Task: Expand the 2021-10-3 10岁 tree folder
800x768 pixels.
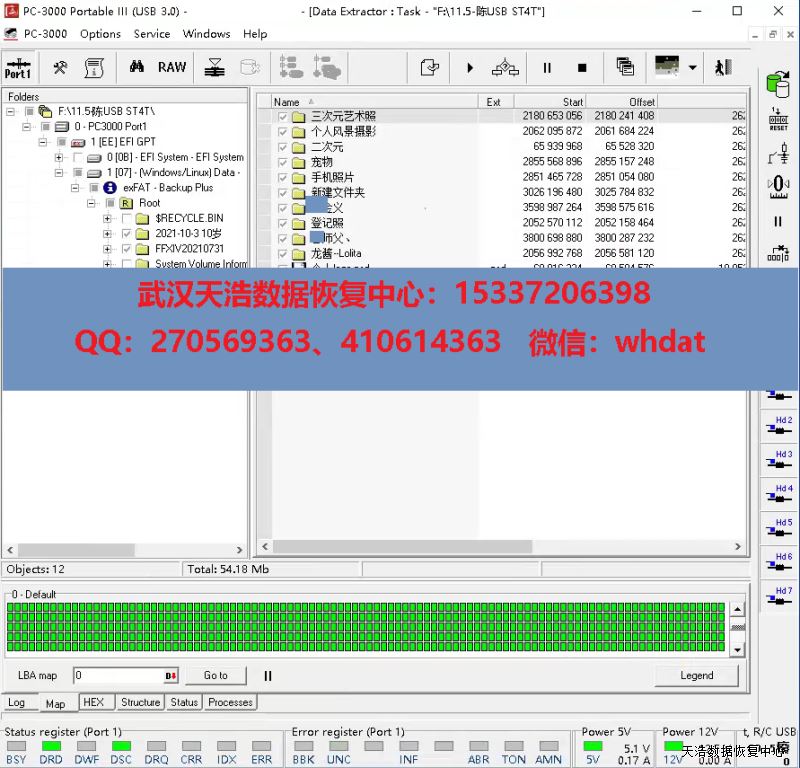Action: [107, 234]
